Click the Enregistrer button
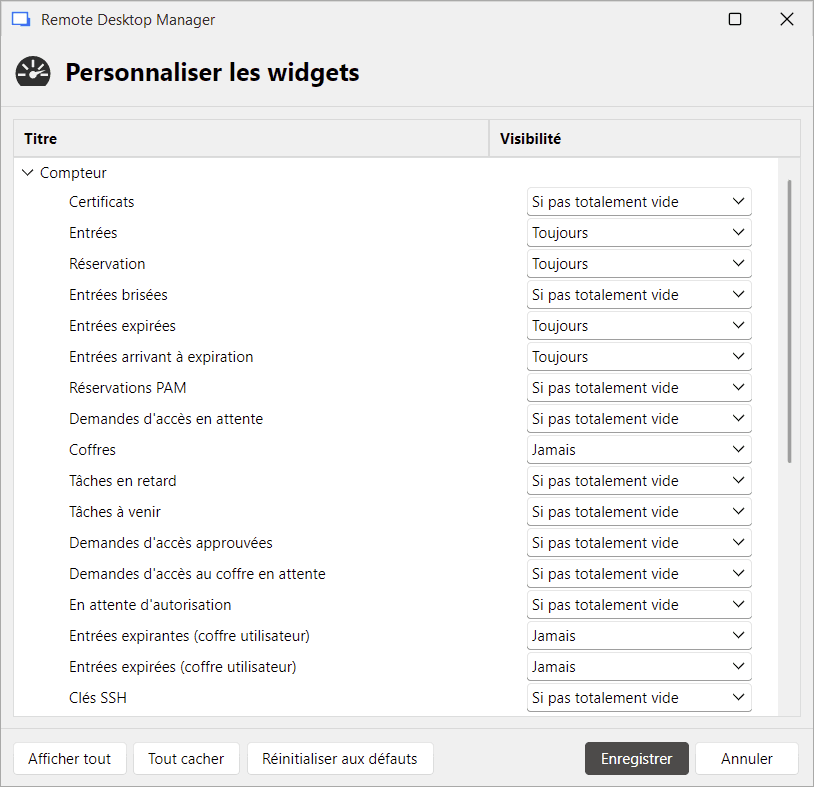 636,758
